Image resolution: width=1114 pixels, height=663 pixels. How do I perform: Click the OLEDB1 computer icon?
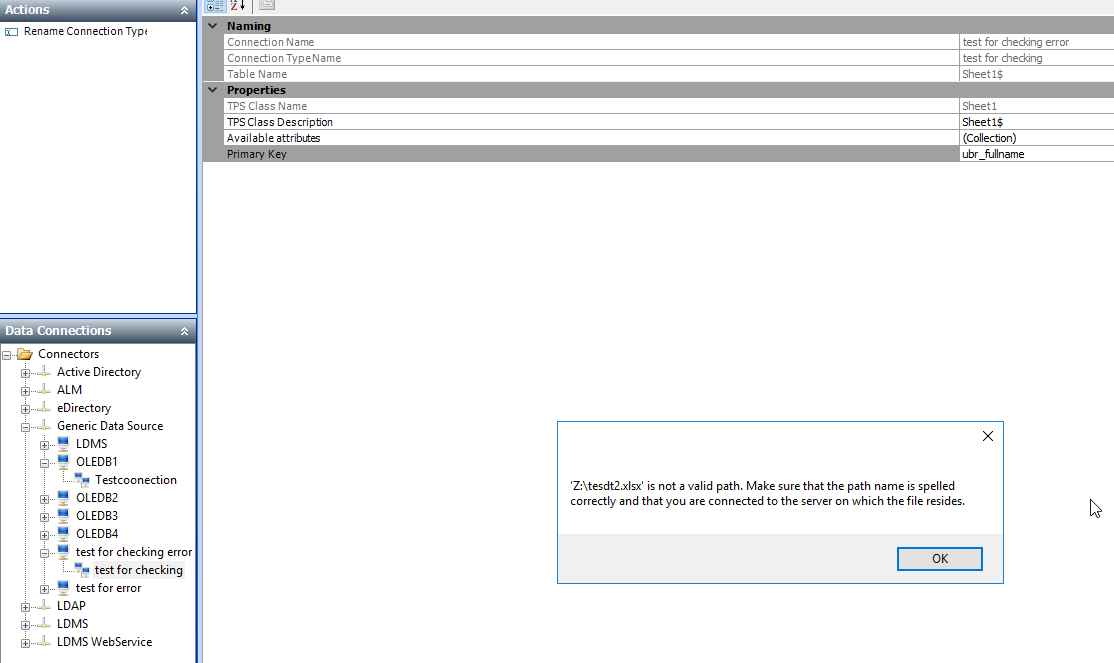(63, 462)
